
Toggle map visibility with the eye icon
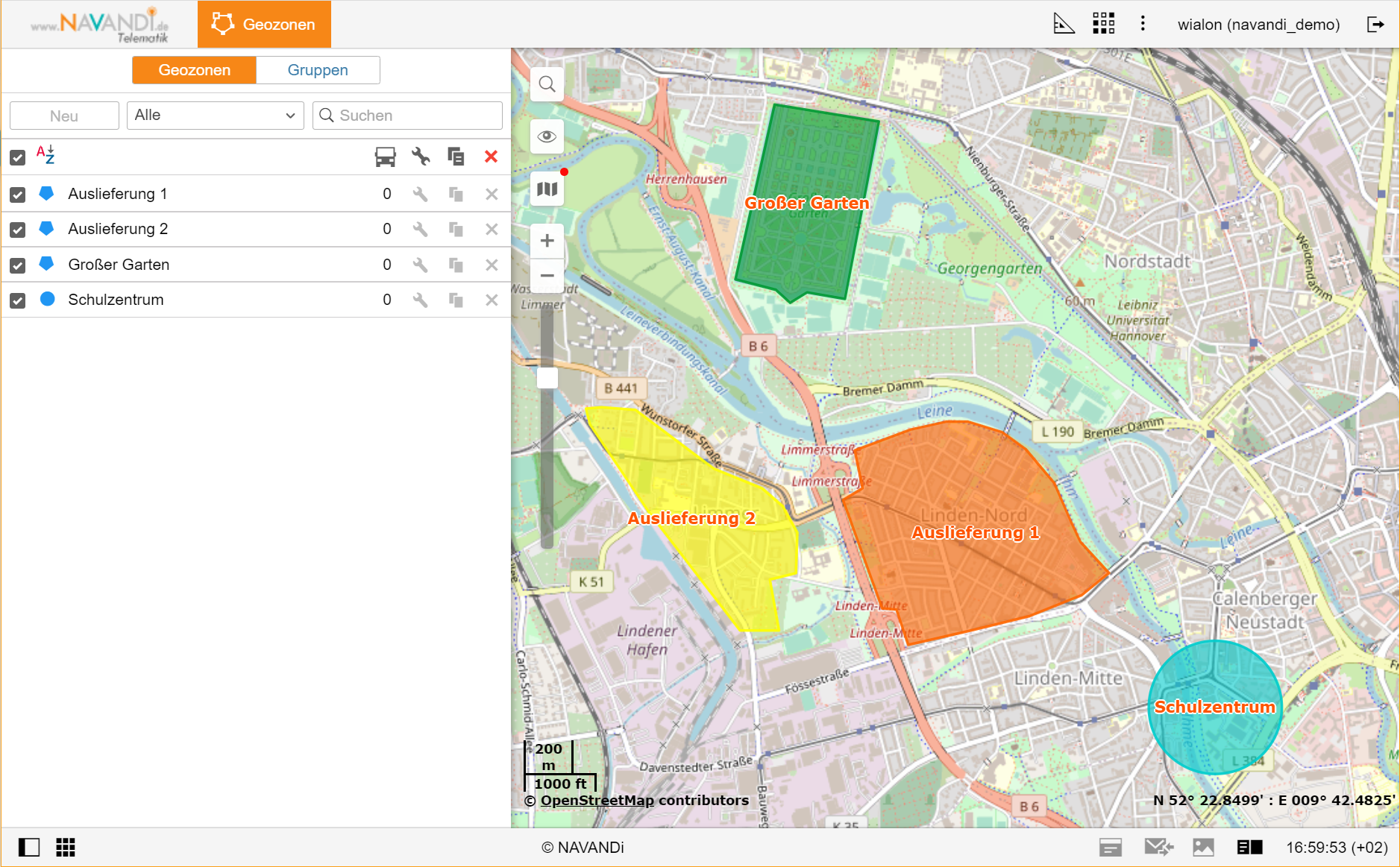click(x=547, y=136)
